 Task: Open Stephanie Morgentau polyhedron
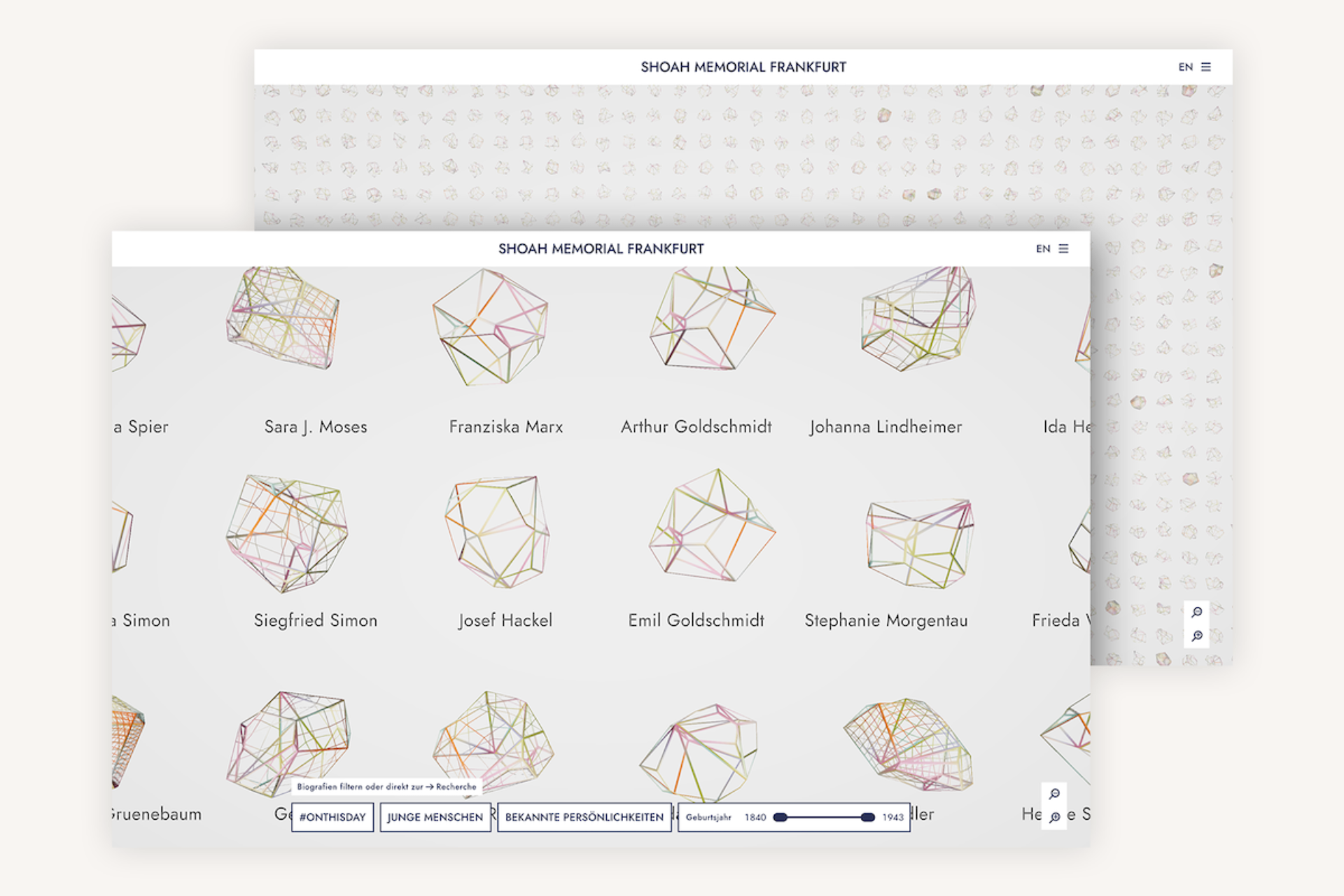(x=919, y=543)
